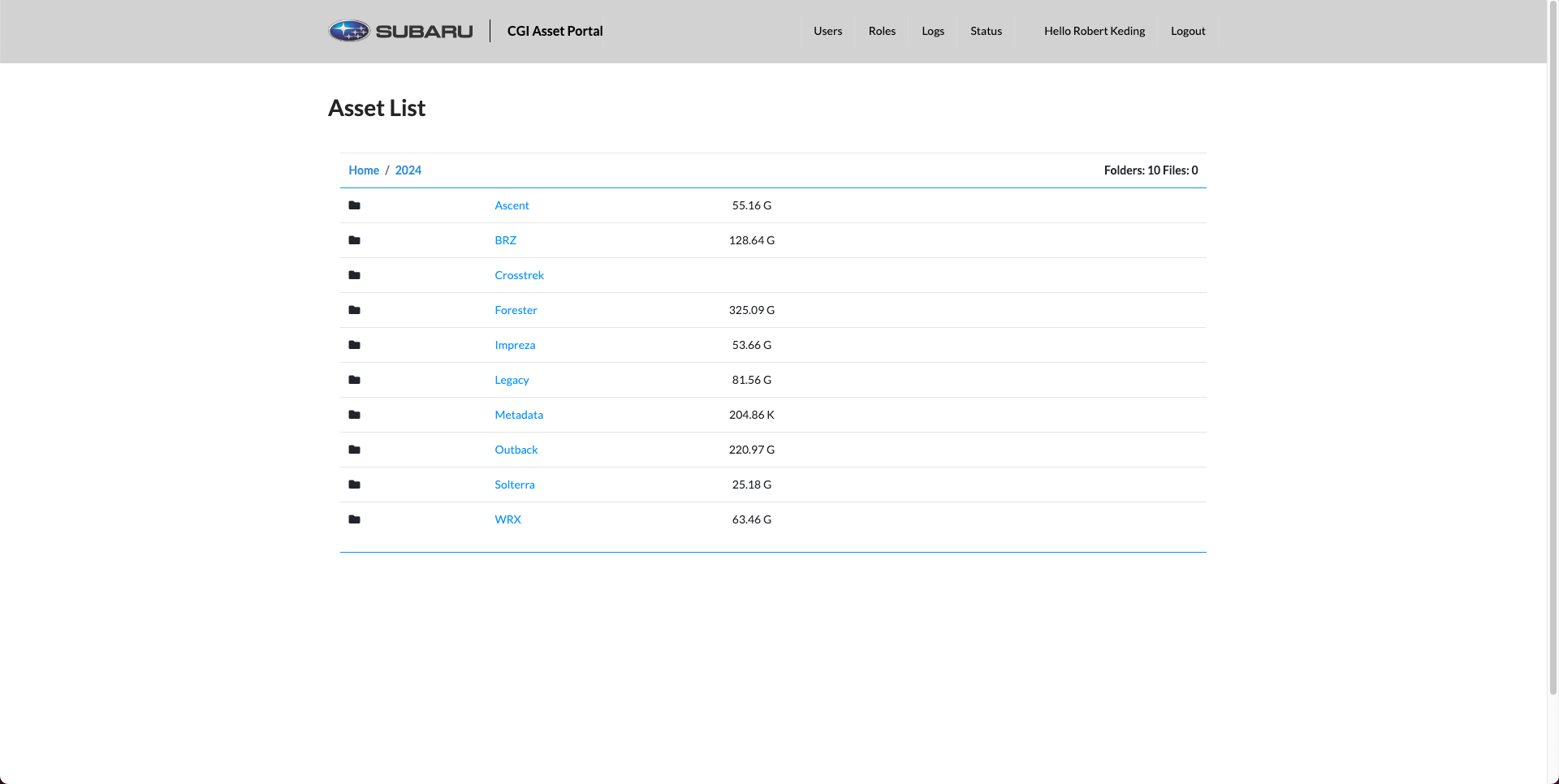Click the Solterra row folder icon
This screenshot has width=1559, height=784.
[x=354, y=485]
